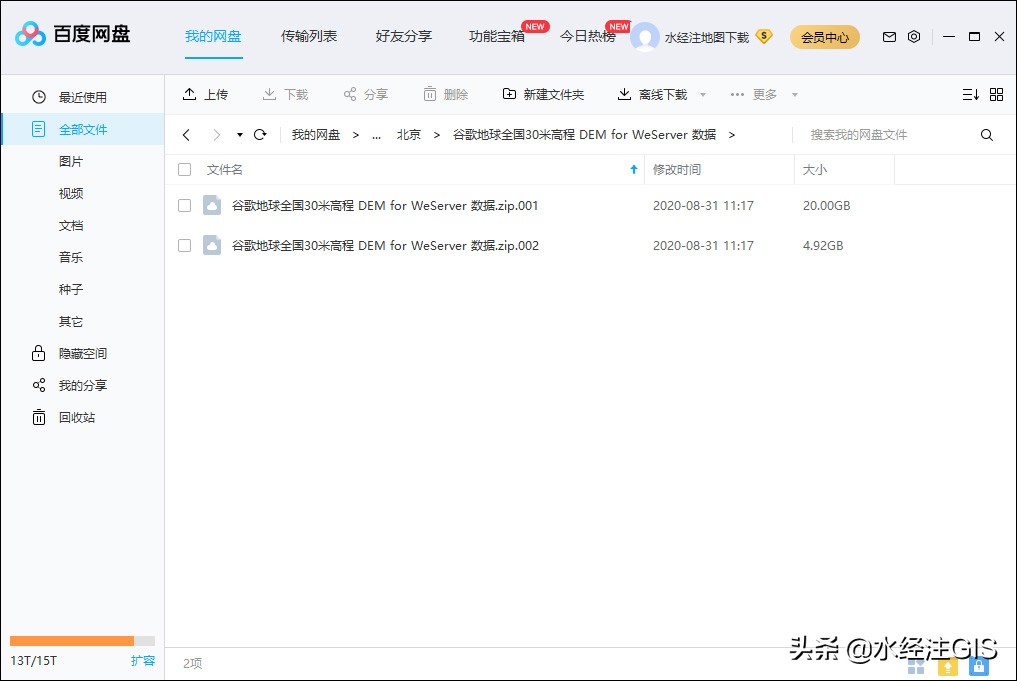Expand the navigation history dropdown arrow
This screenshot has width=1017, height=681.
[x=240, y=135]
